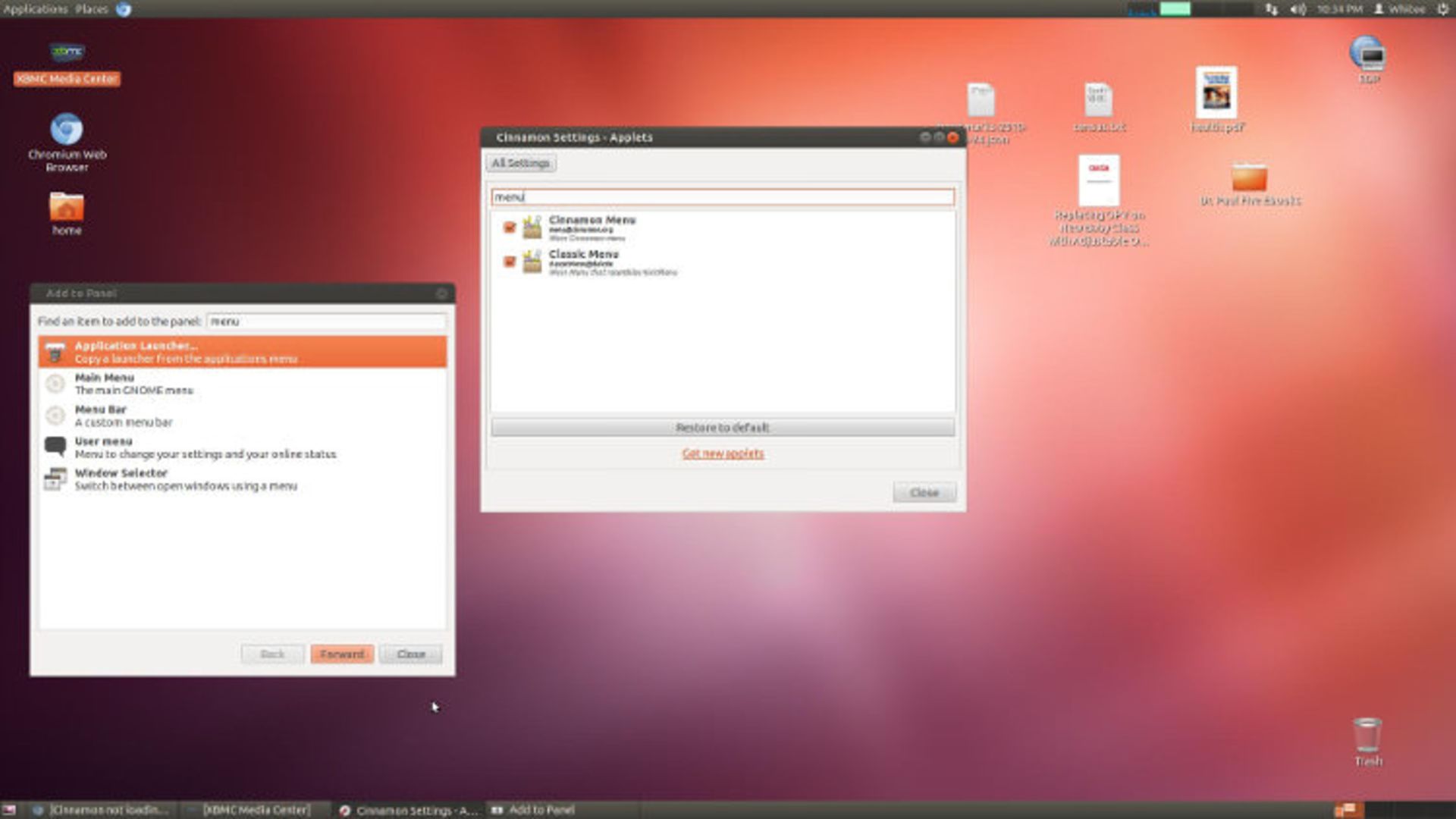
Task: Switch to XBMC Media Center taskbar window
Action: click(x=256, y=810)
